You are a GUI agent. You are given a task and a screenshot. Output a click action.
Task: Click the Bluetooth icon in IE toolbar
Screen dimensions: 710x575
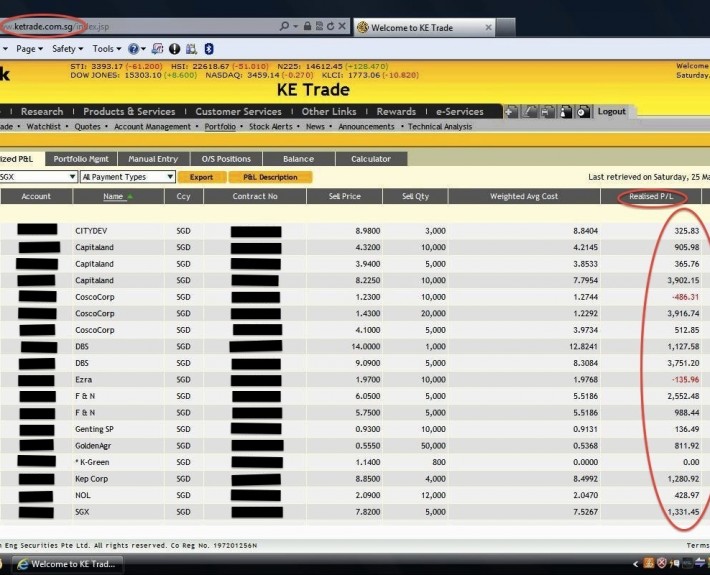[x=208, y=48]
